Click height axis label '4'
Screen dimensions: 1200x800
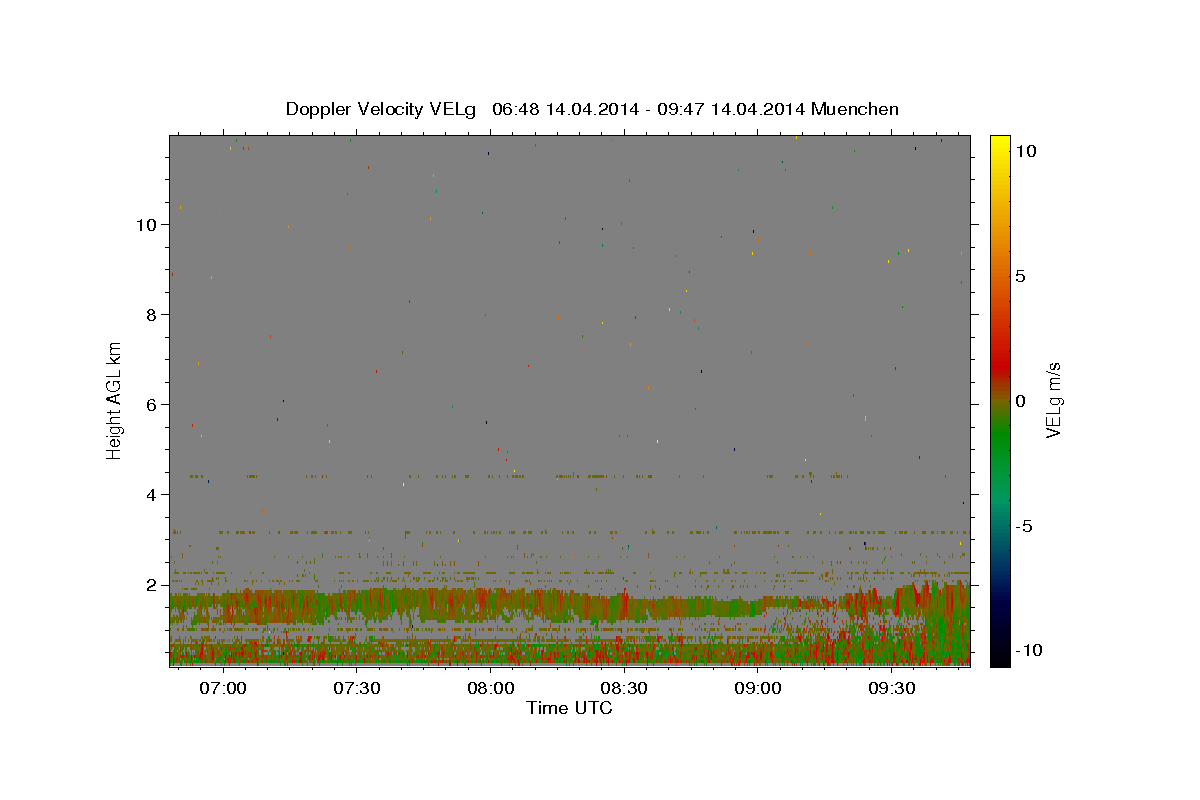[x=152, y=494]
